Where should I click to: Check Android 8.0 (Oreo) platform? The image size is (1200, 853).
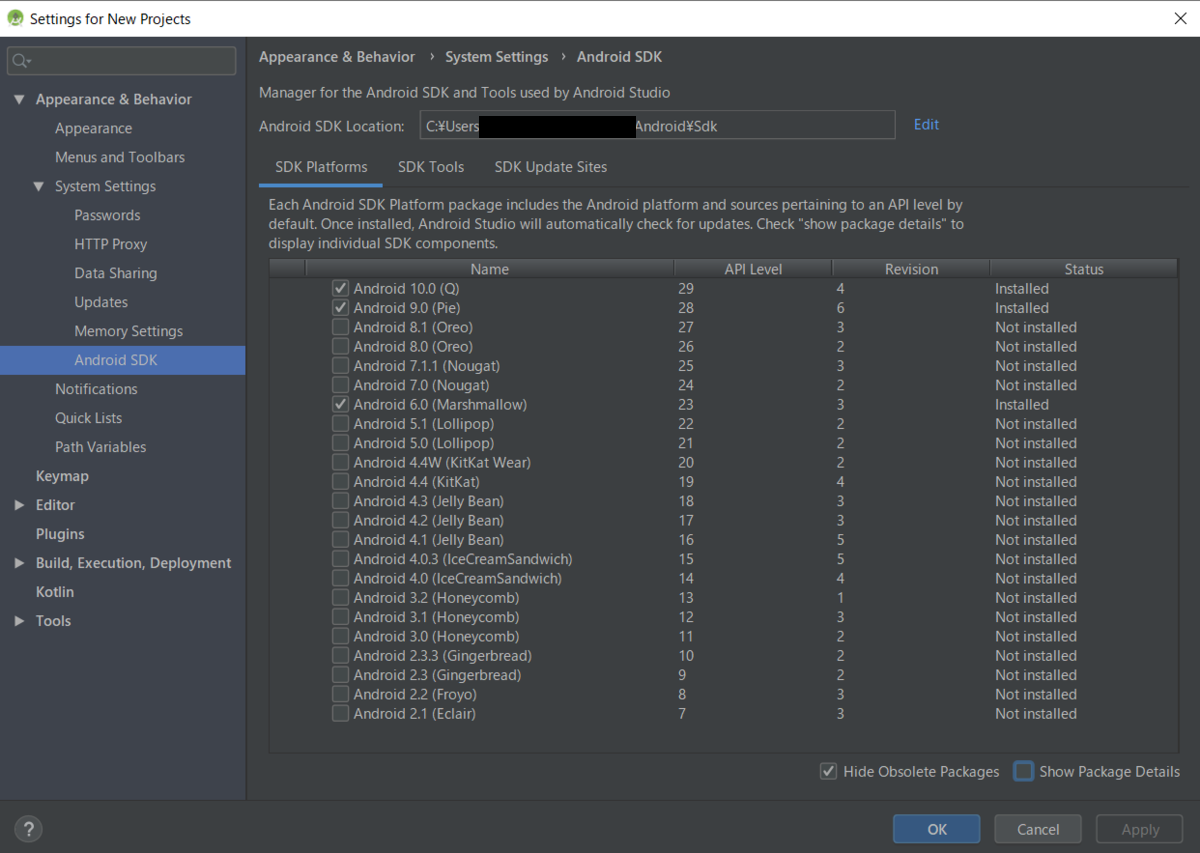click(341, 346)
